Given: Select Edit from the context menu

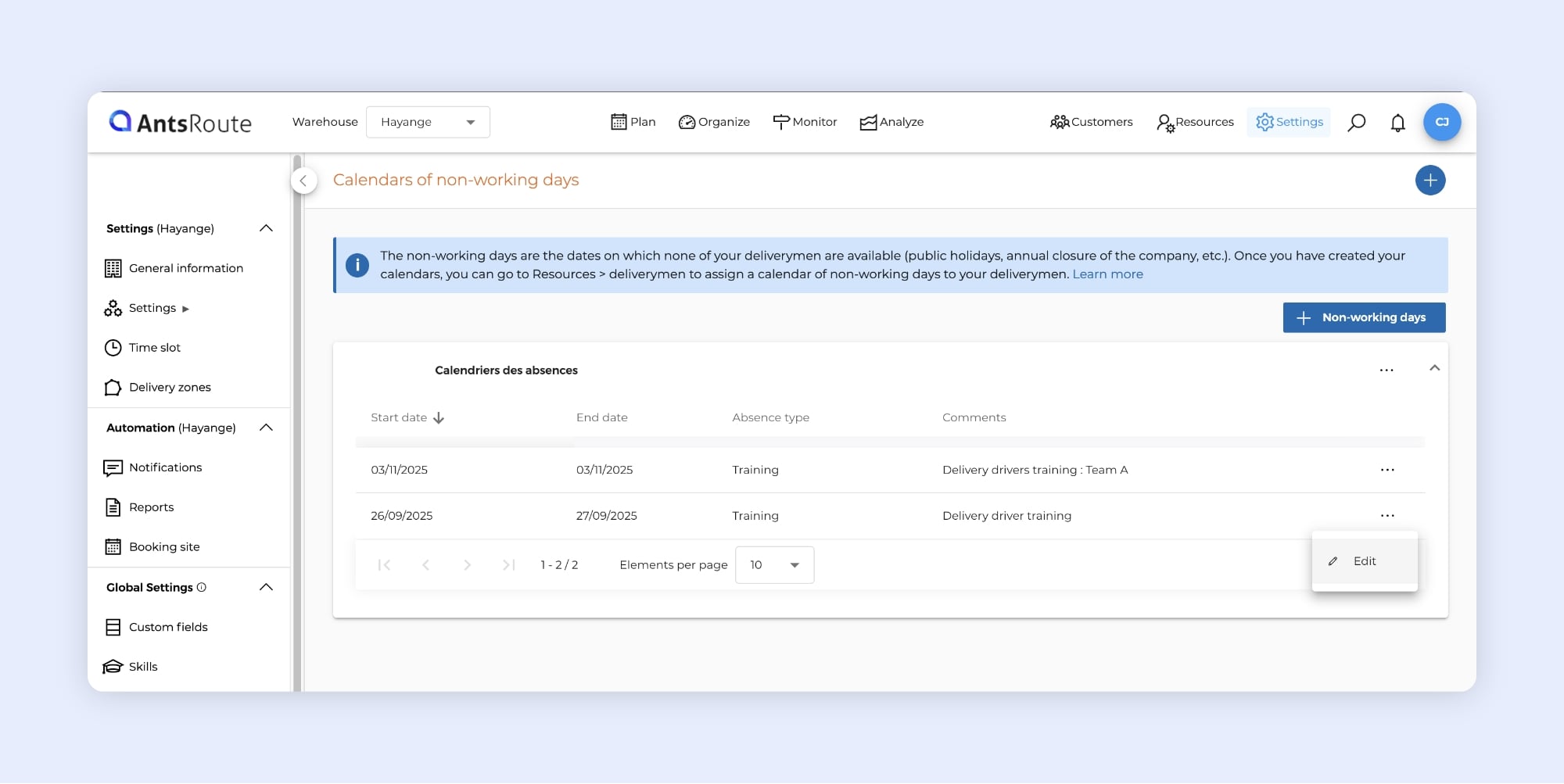Looking at the screenshot, I should click(1364, 561).
